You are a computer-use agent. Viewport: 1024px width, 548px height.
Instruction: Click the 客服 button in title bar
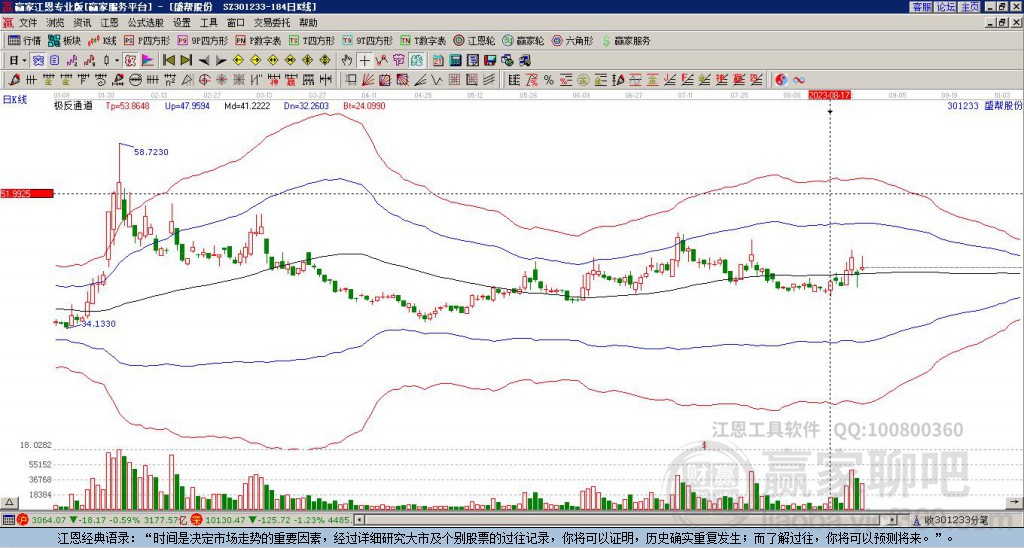[922, 7]
